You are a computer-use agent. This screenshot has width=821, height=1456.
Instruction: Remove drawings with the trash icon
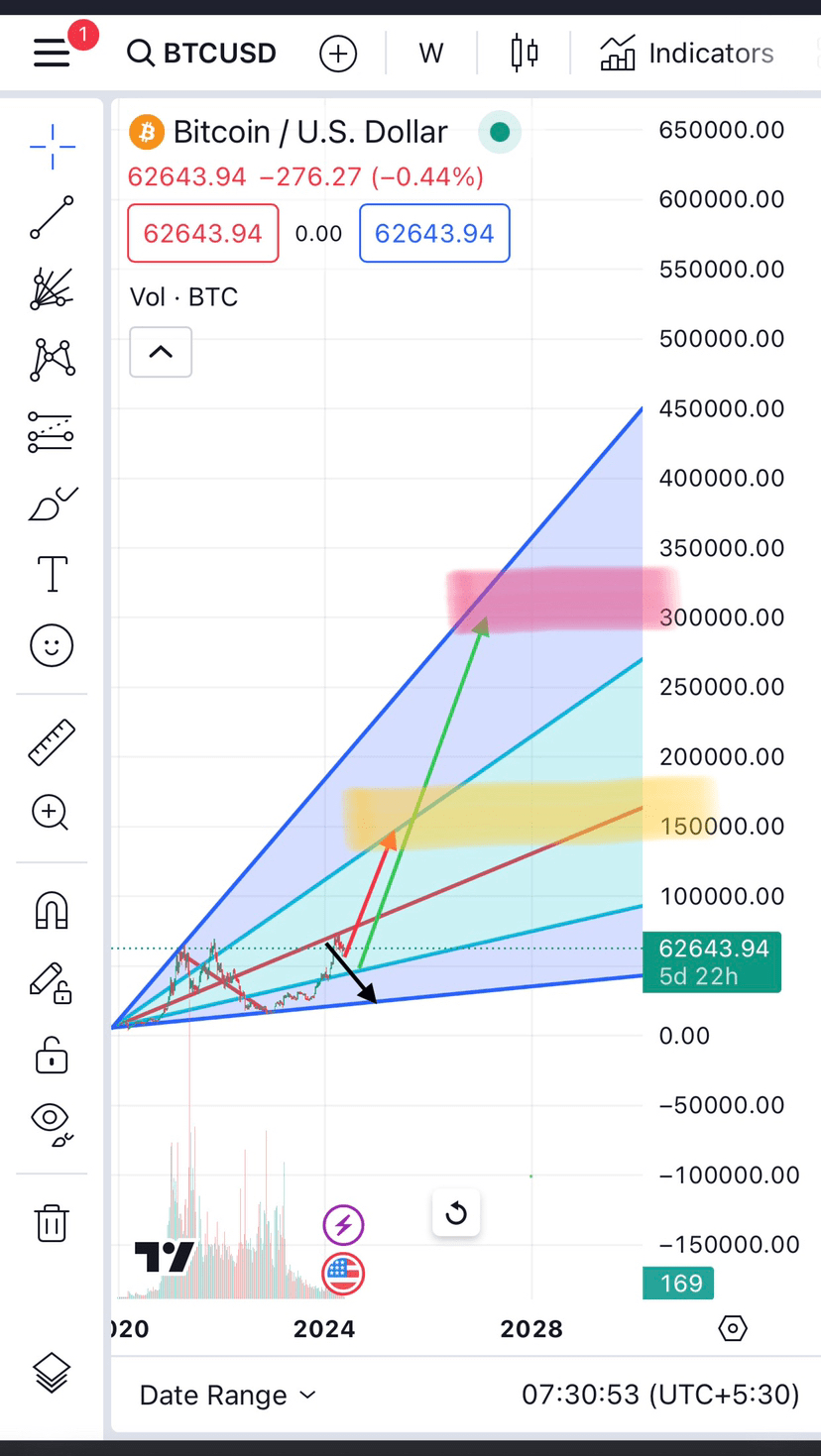(52, 1222)
